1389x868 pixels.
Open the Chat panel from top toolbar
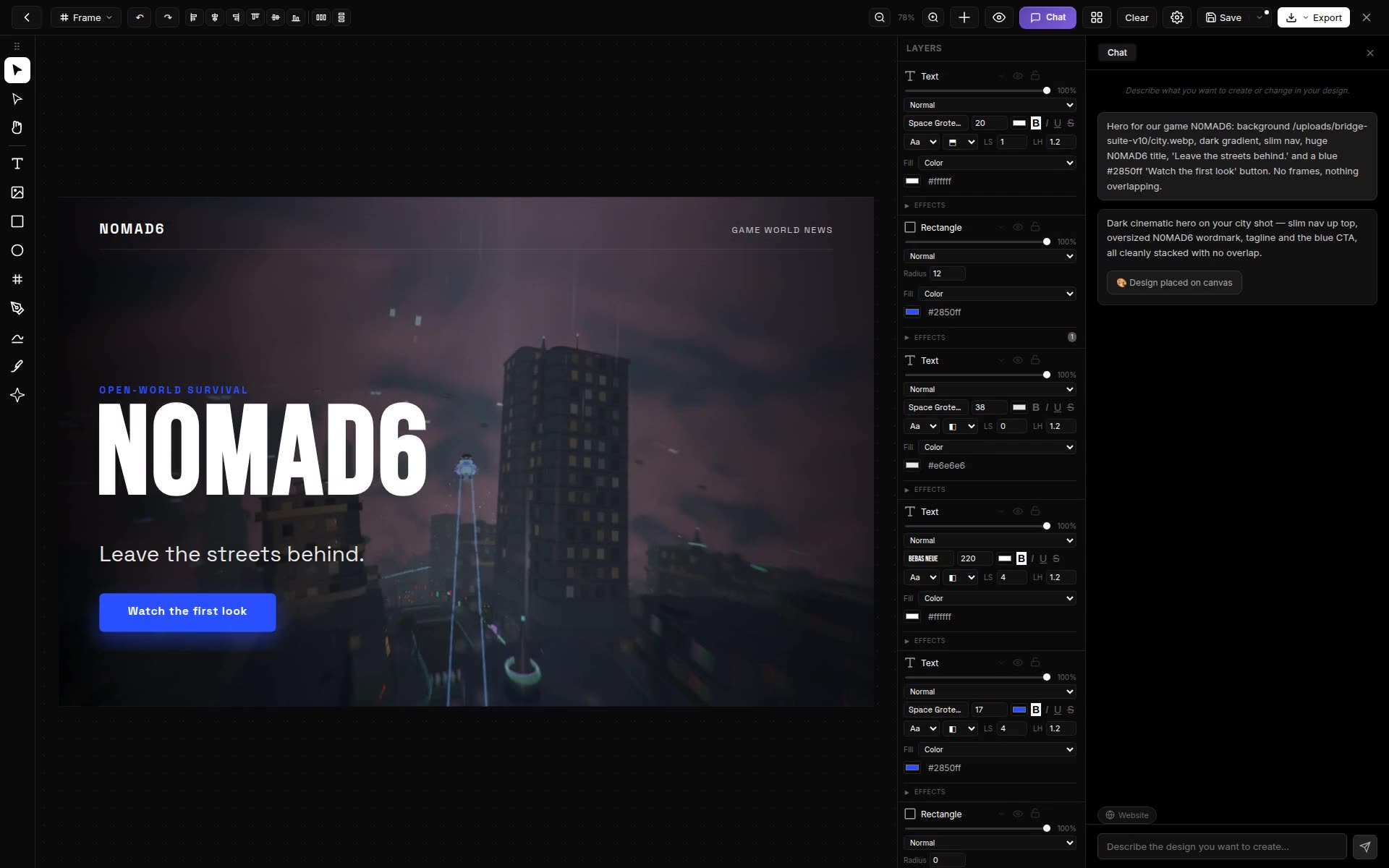(1048, 17)
